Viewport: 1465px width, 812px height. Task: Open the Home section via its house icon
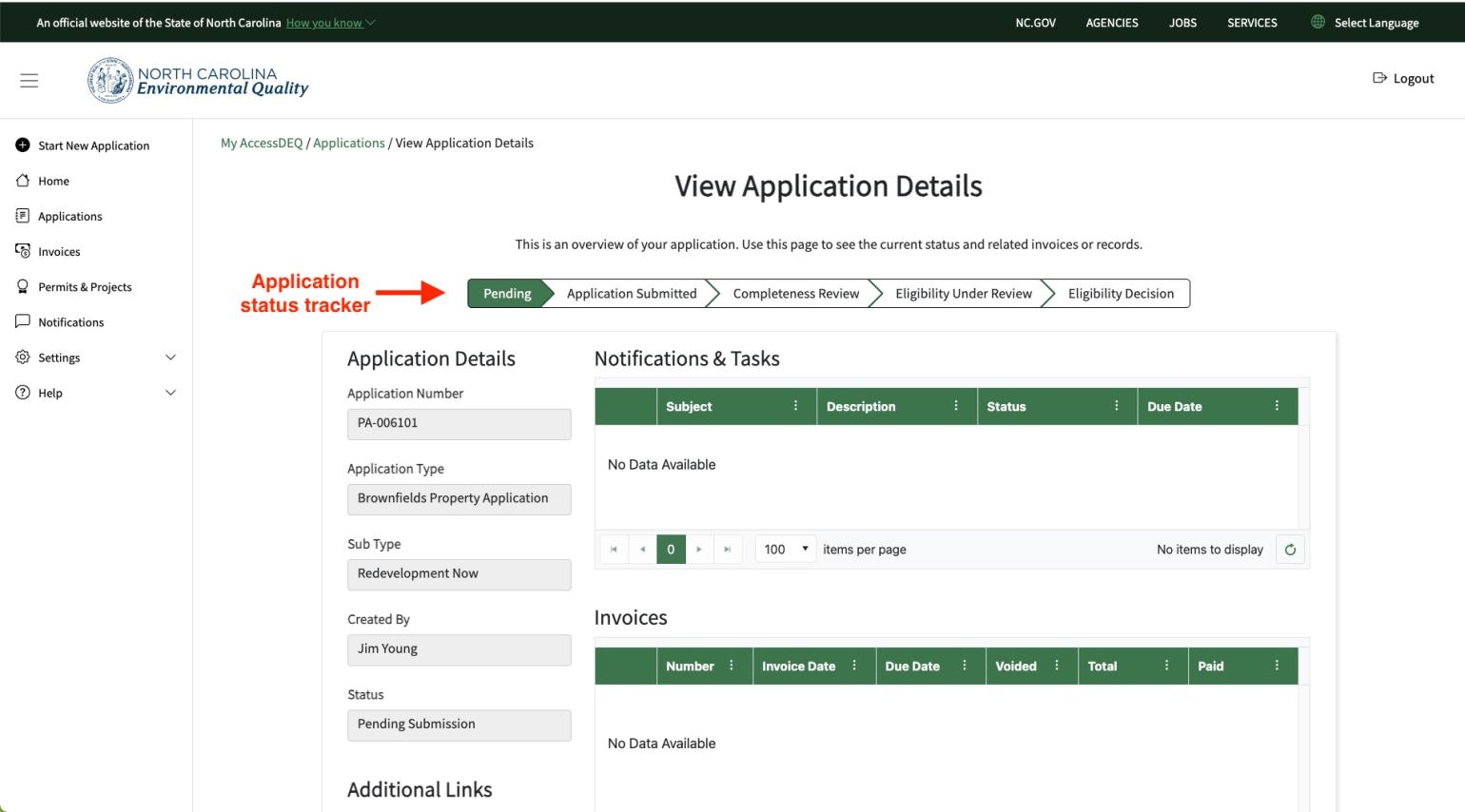pyautogui.click(x=22, y=181)
